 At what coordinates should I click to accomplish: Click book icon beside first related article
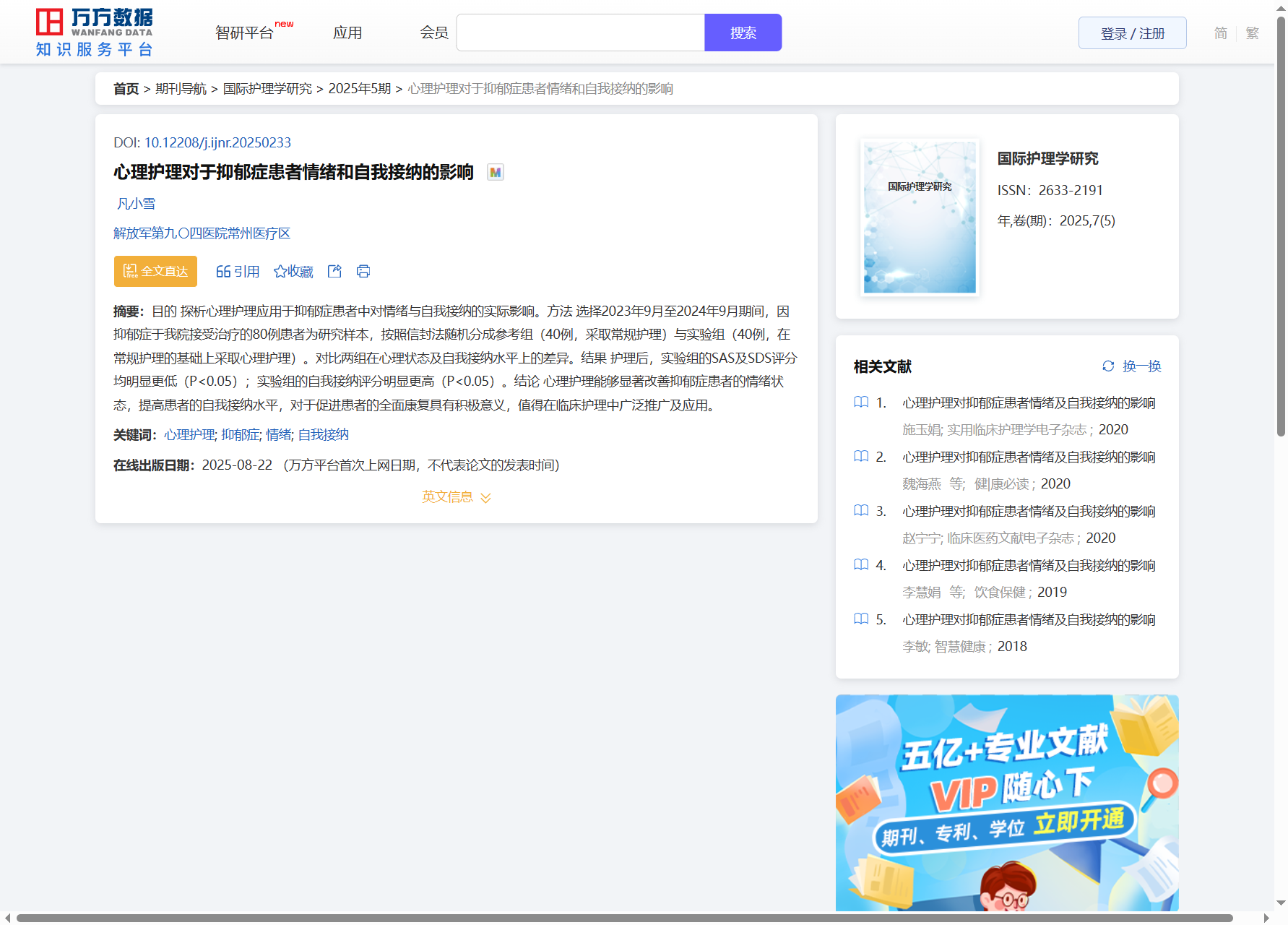click(x=861, y=403)
